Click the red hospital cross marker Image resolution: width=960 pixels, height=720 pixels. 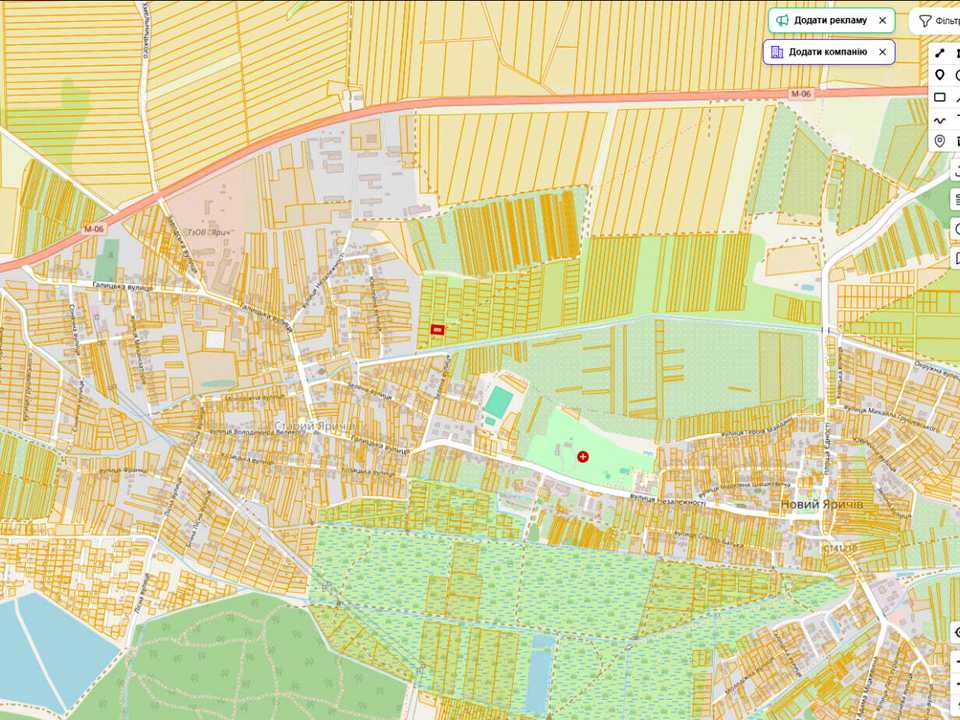tap(583, 457)
